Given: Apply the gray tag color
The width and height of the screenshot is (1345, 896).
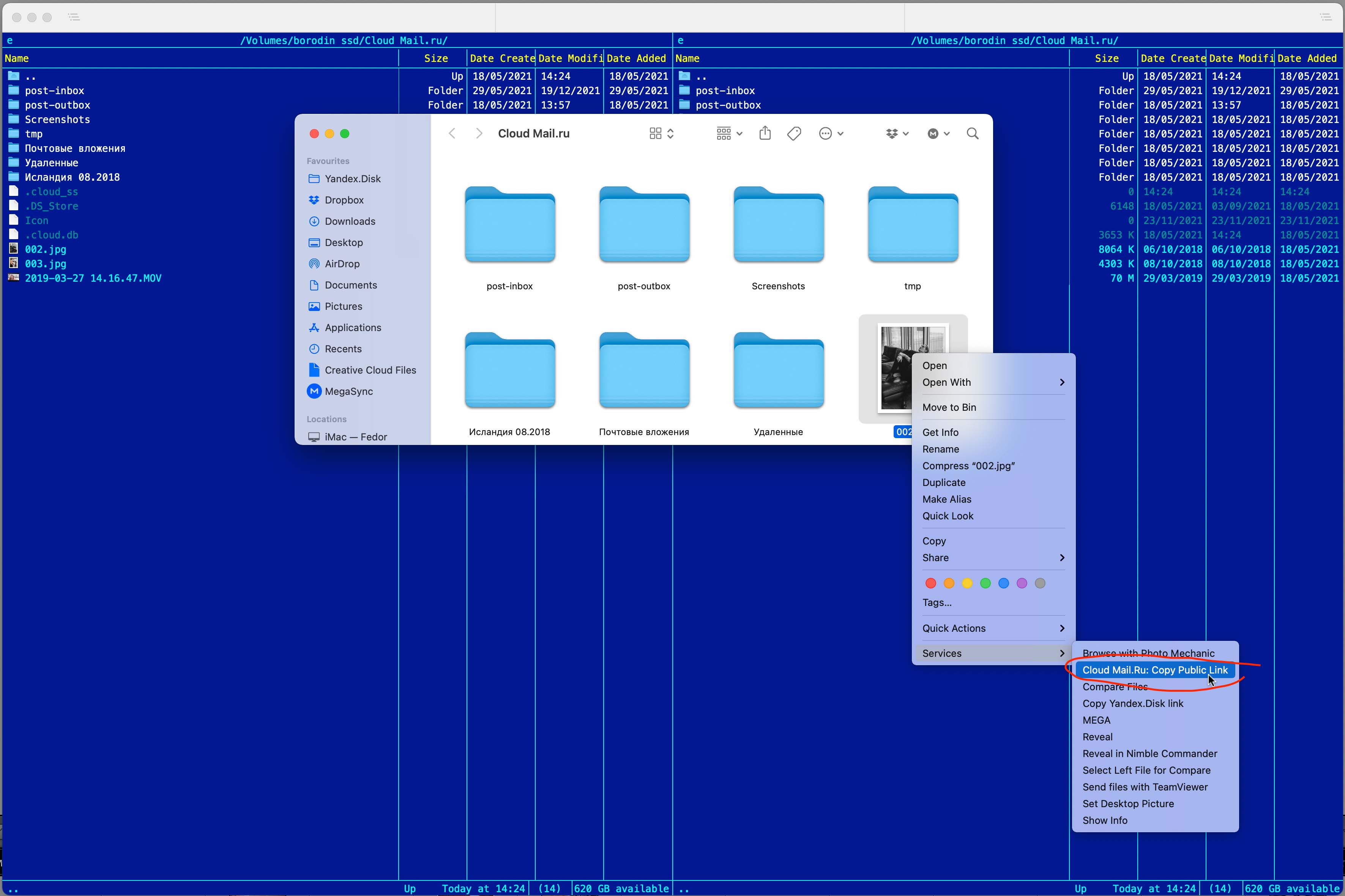Looking at the screenshot, I should (x=1041, y=583).
